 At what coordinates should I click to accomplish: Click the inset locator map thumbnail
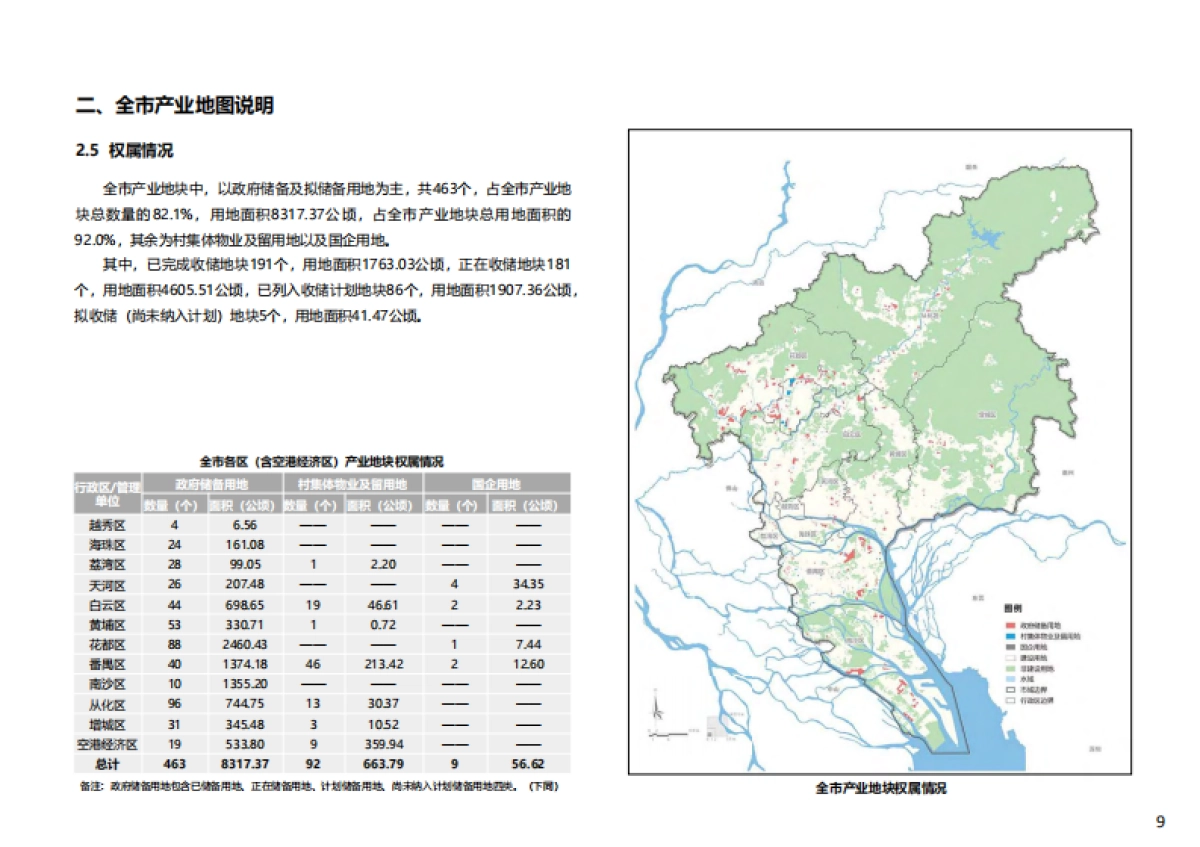[716, 726]
